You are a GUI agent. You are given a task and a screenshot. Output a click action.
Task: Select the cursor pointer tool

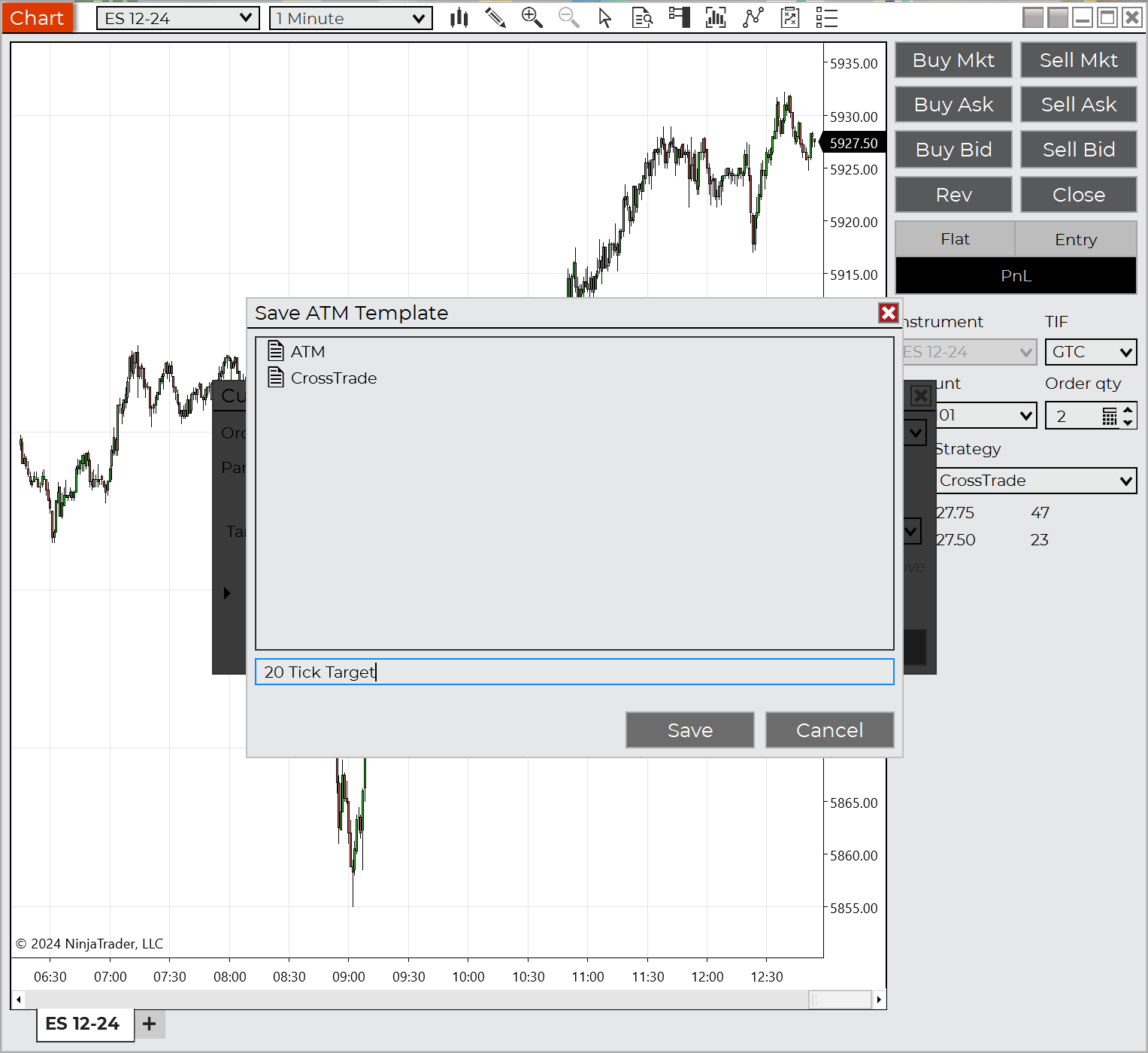604,18
